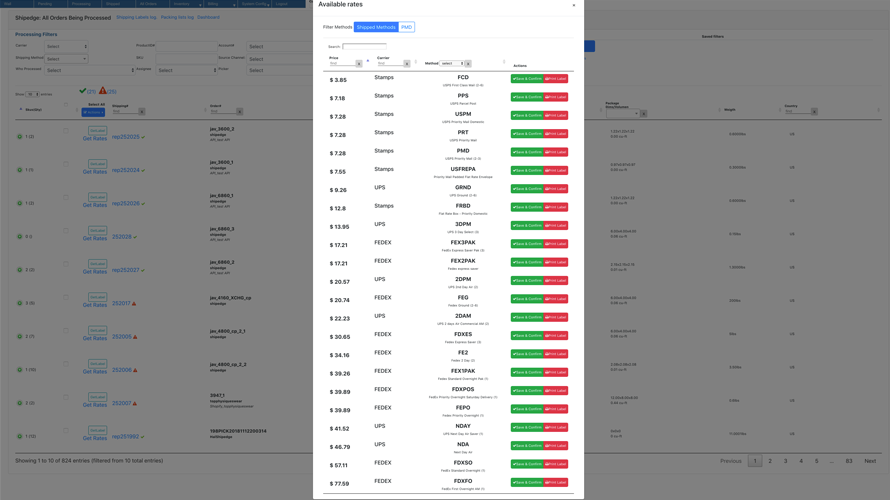Switch filter to PMD
The height and width of the screenshot is (500, 890).
point(406,27)
